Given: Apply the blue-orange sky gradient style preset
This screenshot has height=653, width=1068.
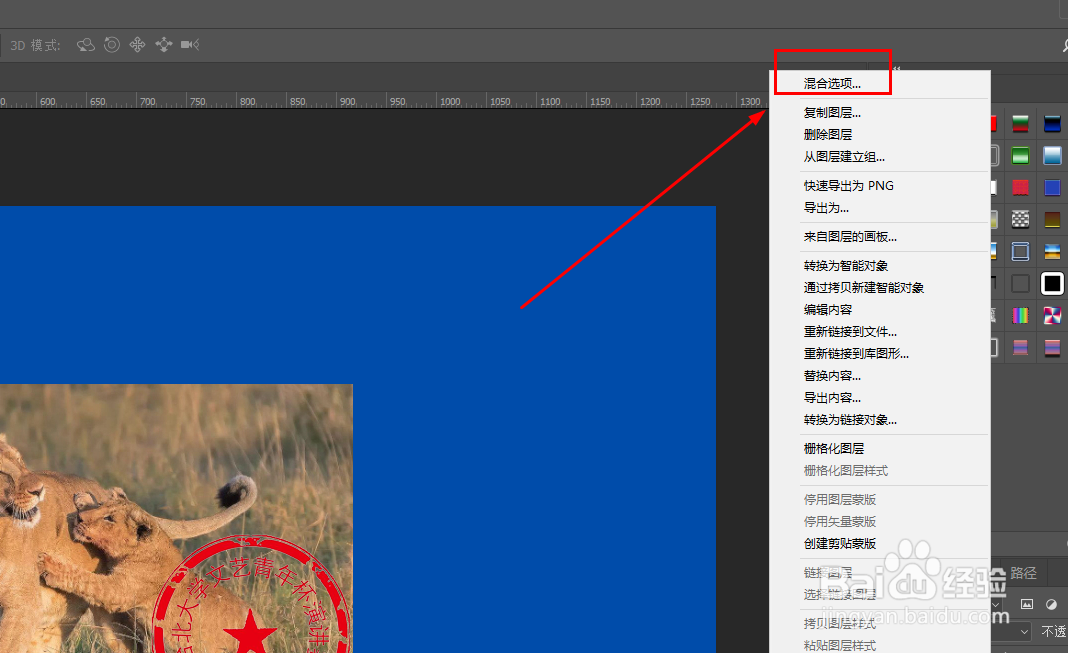Looking at the screenshot, I should pyautogui.click(x=1052, y=251).
